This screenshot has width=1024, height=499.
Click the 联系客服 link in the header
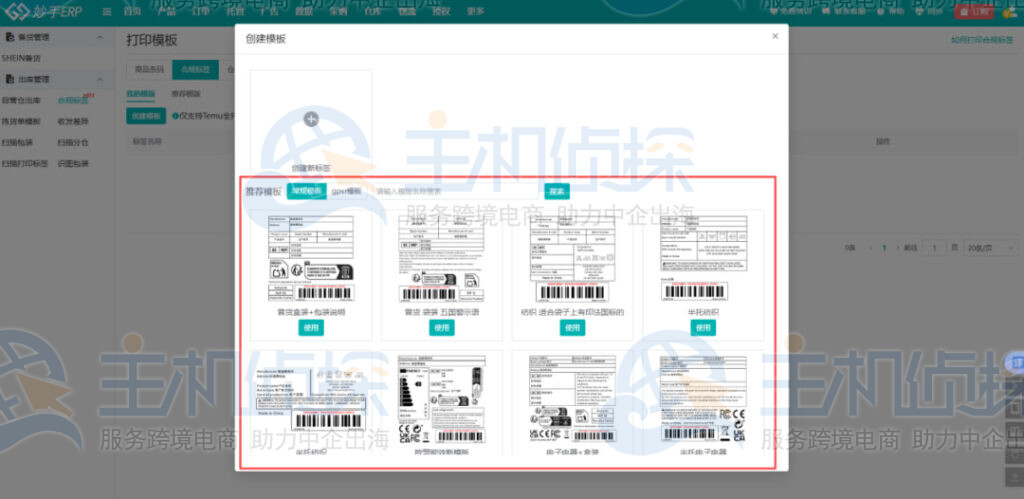(x=843, y=12)
